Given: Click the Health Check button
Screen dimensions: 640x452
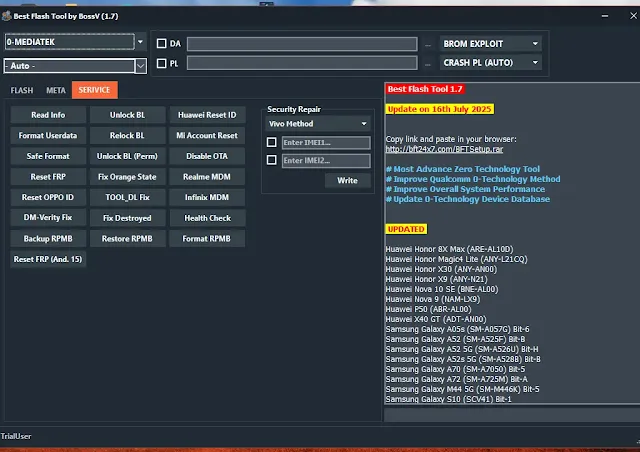Looking at the screenshot, I should [207, 218].
